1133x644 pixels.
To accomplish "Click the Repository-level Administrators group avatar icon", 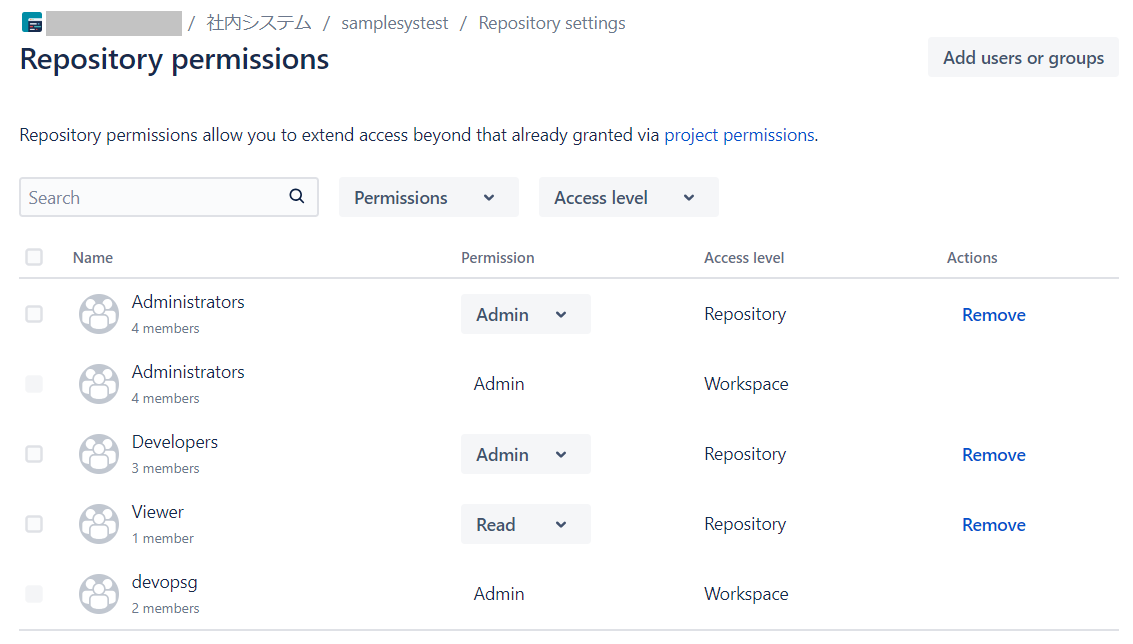I will pos(99,314).
